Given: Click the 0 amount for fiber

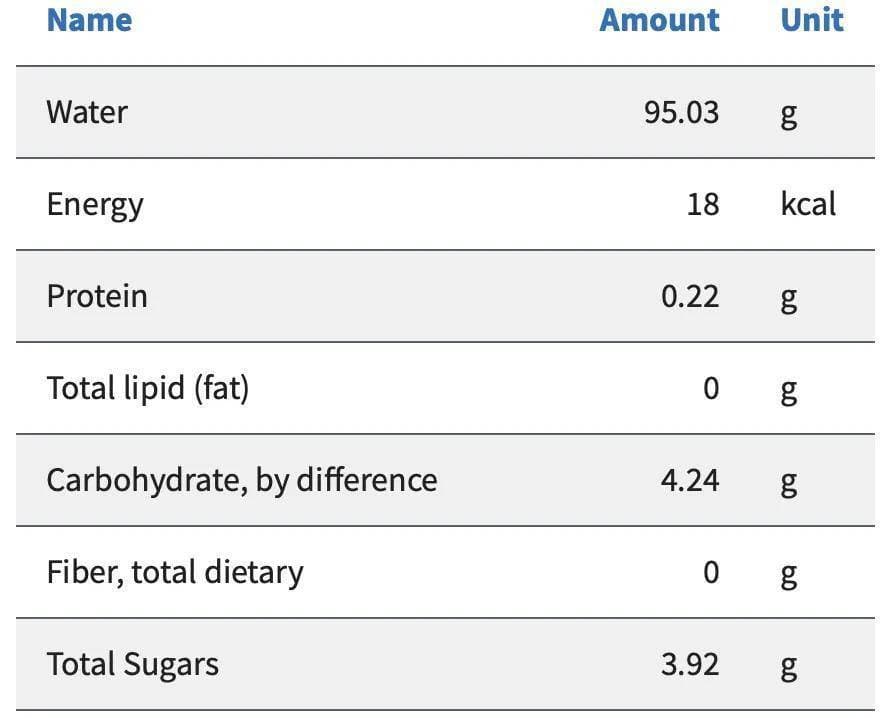Looking at the screenshot, I should pyautogui.click(x=711, y=572).
